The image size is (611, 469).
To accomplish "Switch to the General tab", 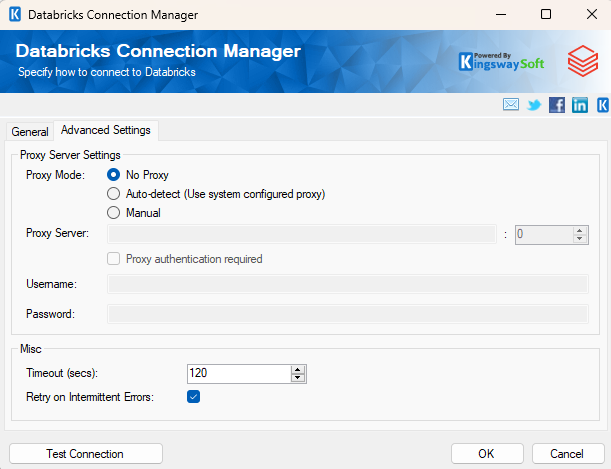I will pos(30,132).
